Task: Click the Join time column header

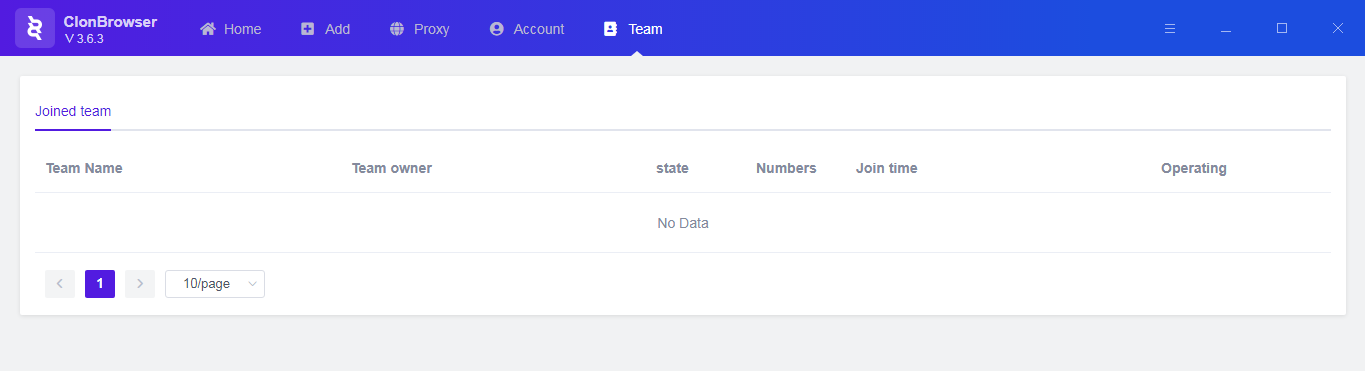Action: (x=887, y=168)
